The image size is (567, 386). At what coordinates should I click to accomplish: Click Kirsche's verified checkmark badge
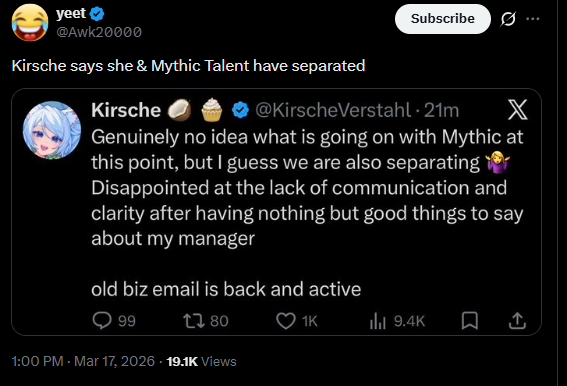pos(240,110)
